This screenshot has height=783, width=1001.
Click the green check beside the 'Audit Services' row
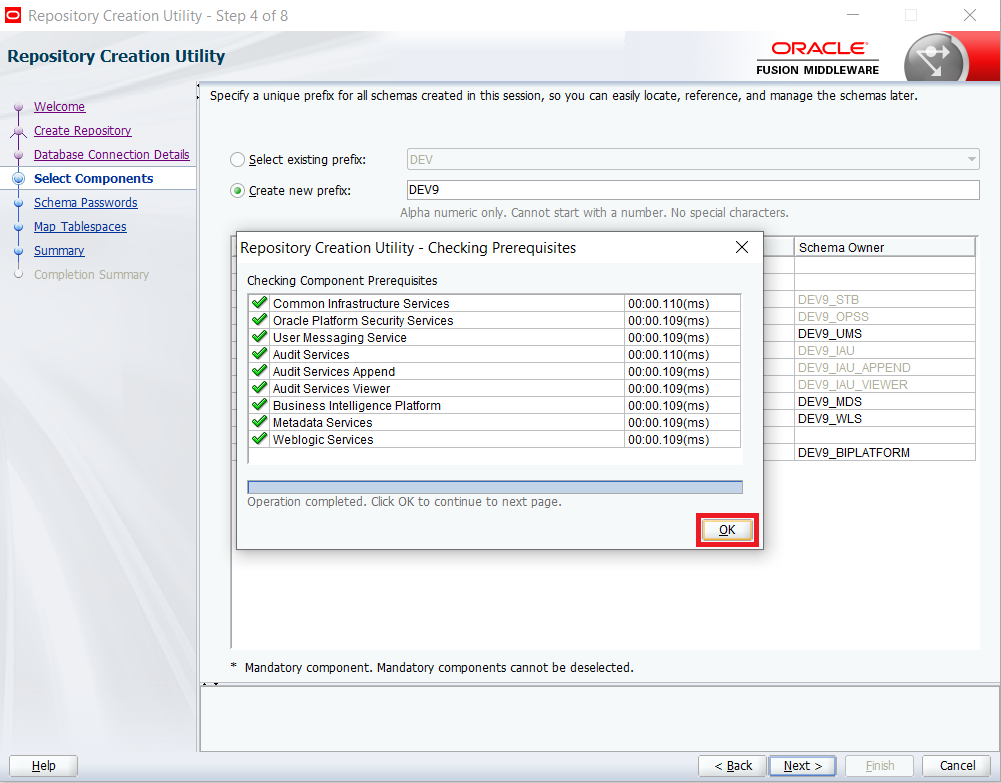259,354
